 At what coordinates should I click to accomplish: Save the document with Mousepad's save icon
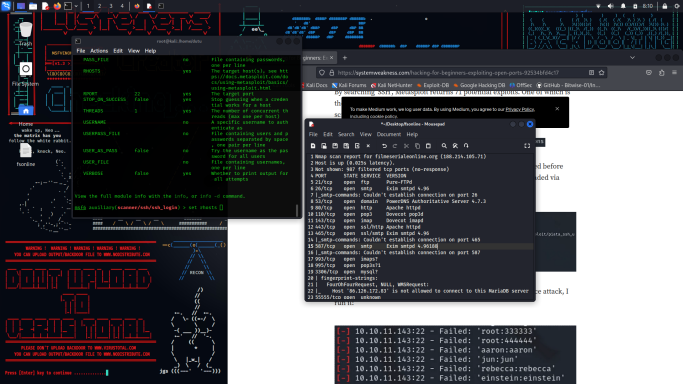(x=335, y=146)
